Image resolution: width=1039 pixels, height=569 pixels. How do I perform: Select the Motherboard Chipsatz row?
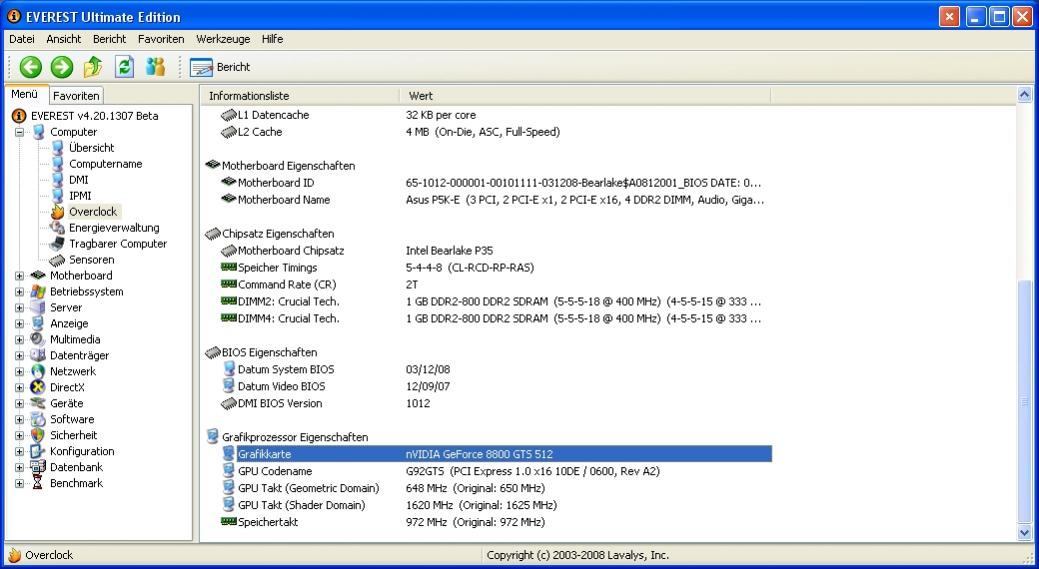coord(496,250)
